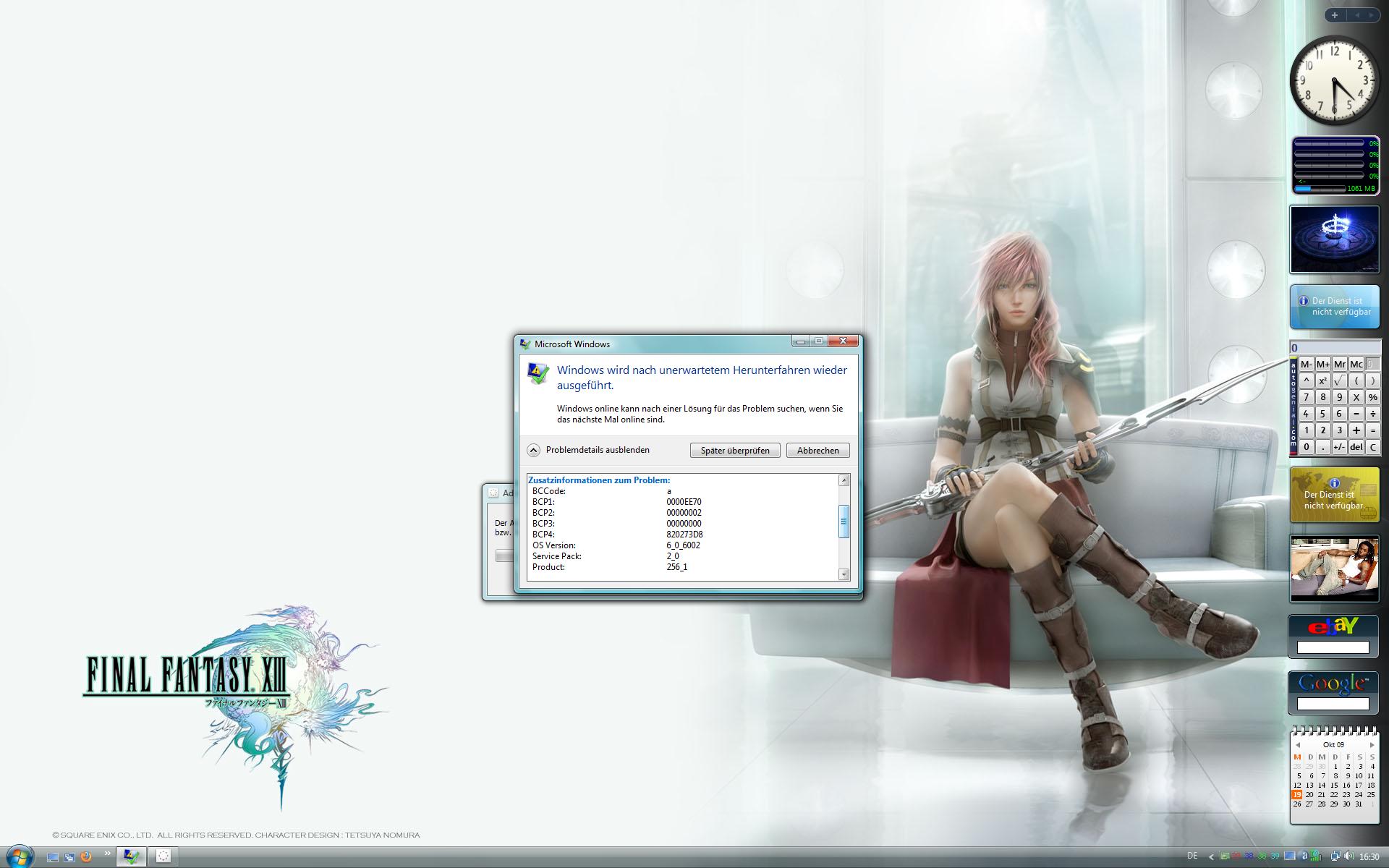Open volume speaker tray icon
1389x868 pixels.
(x=1349, y=856)
